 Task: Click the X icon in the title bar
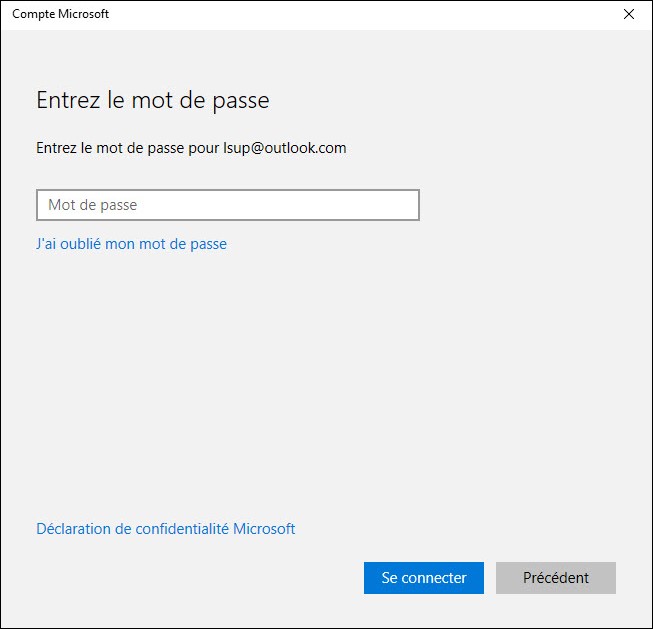click(x=629, y=14)
